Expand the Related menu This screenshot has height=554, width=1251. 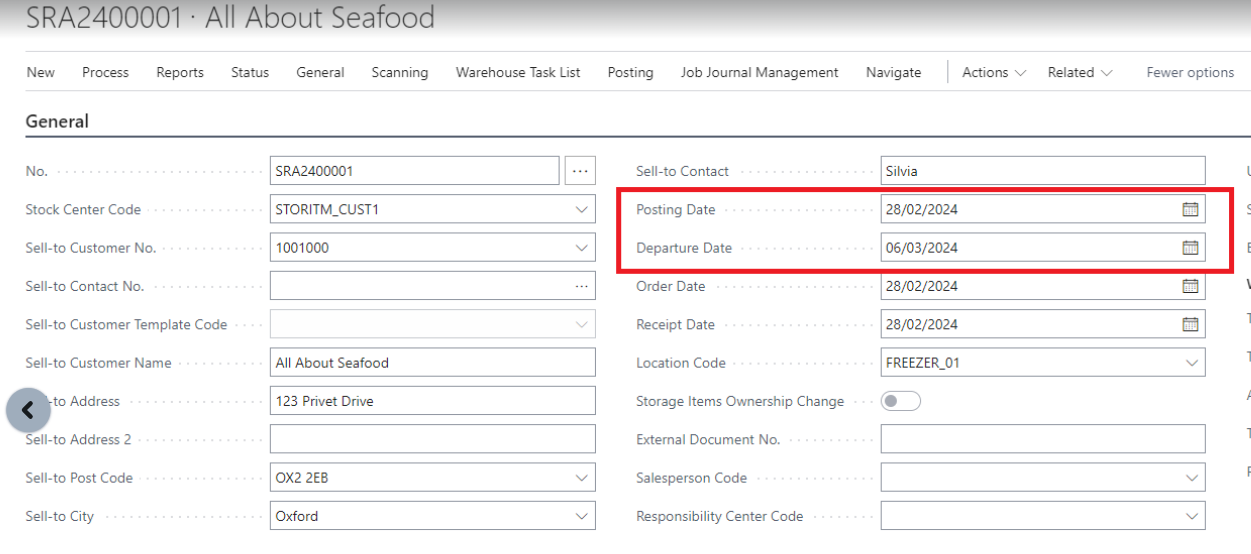coord(1079,72)
